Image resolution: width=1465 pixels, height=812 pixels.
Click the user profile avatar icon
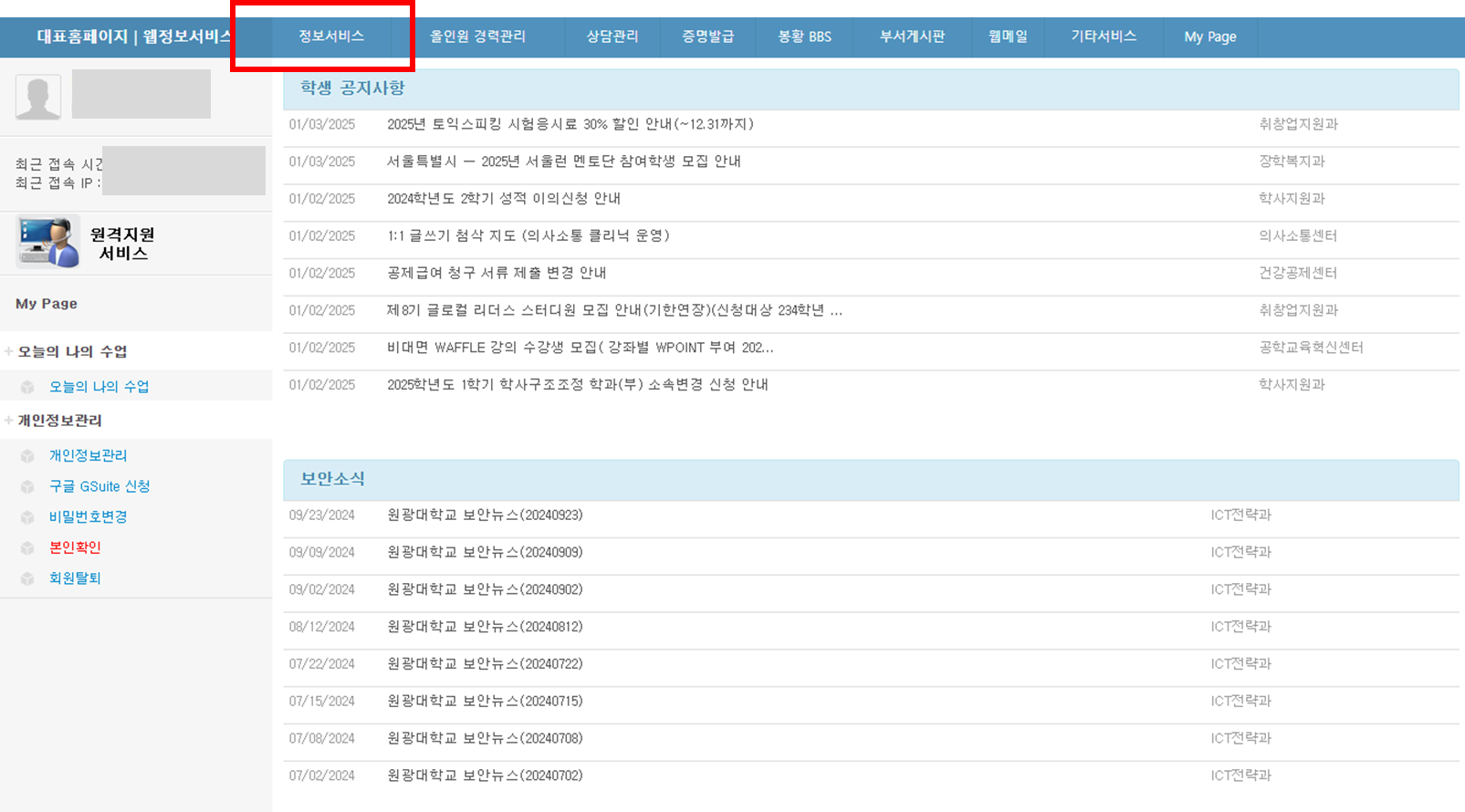click(38, 97)
